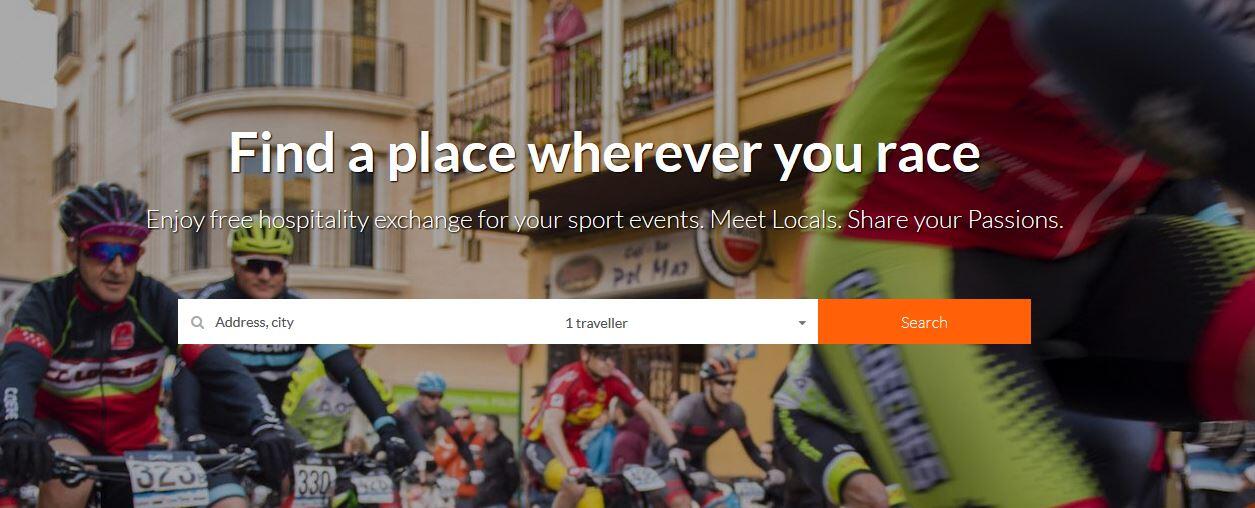Screen dimensions: 1255x508
Task: Click the round red sign beside the cafe
Action: click(x=731, y=246)
